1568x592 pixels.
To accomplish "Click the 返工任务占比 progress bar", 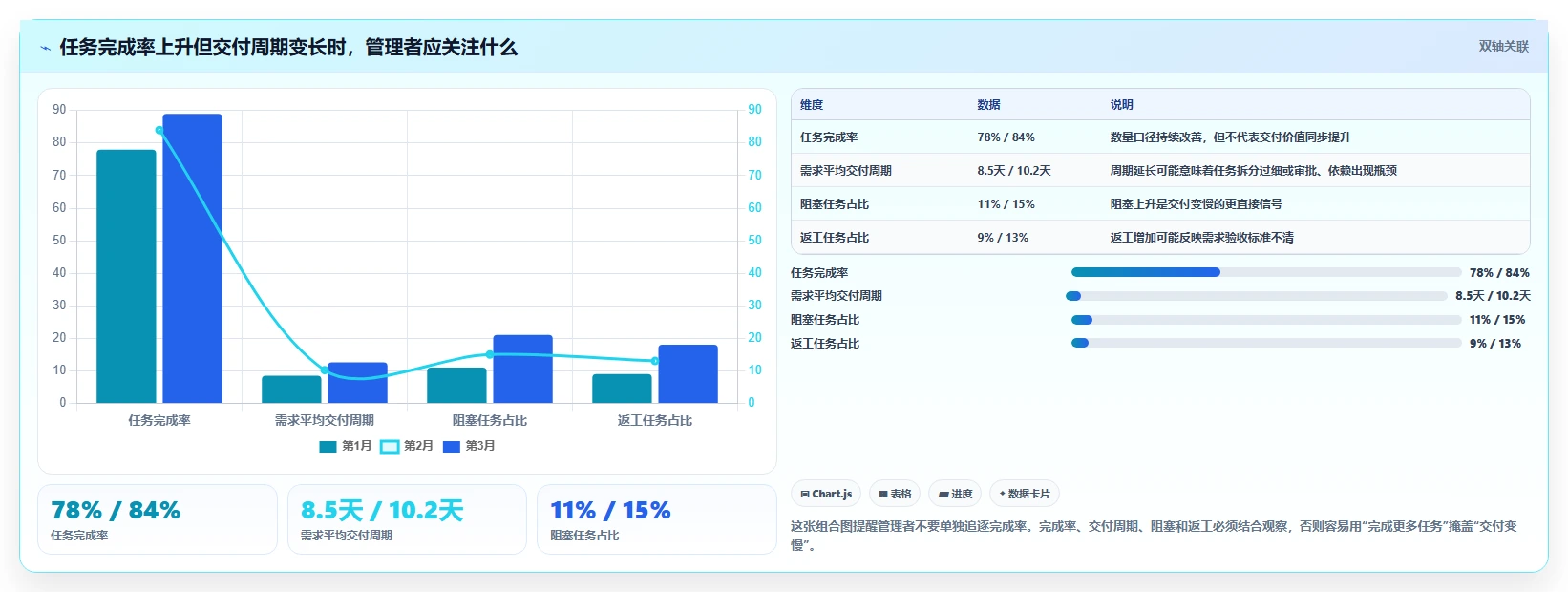I will point(1266,343).
